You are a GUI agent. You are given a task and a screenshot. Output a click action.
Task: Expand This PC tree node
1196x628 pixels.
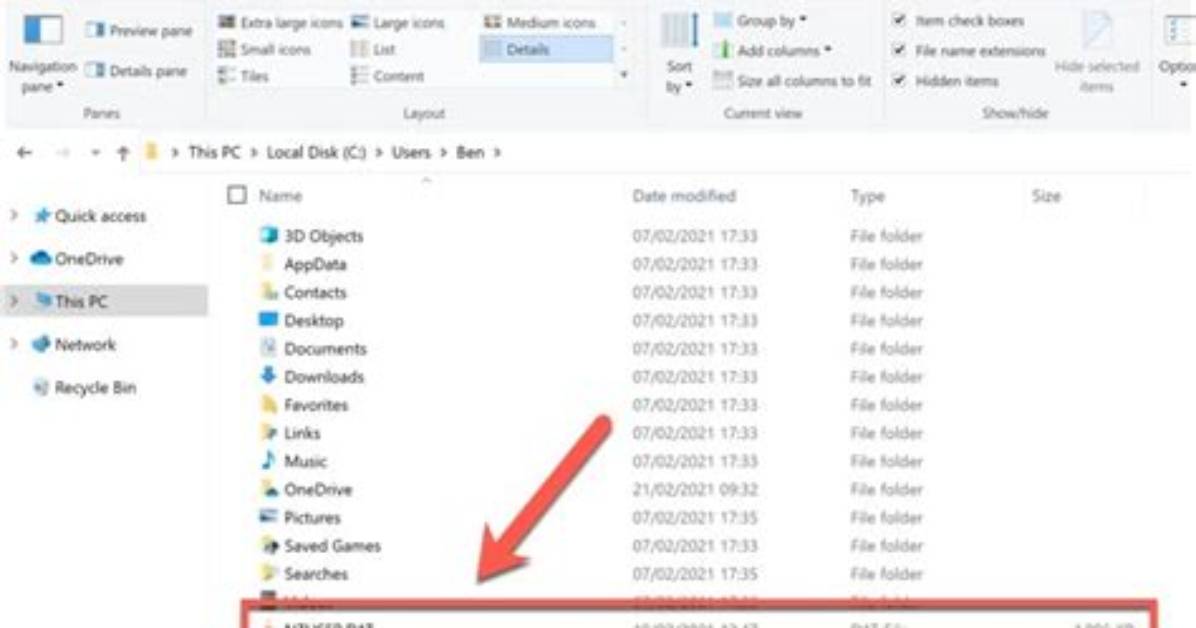click(x=14, y=301)
